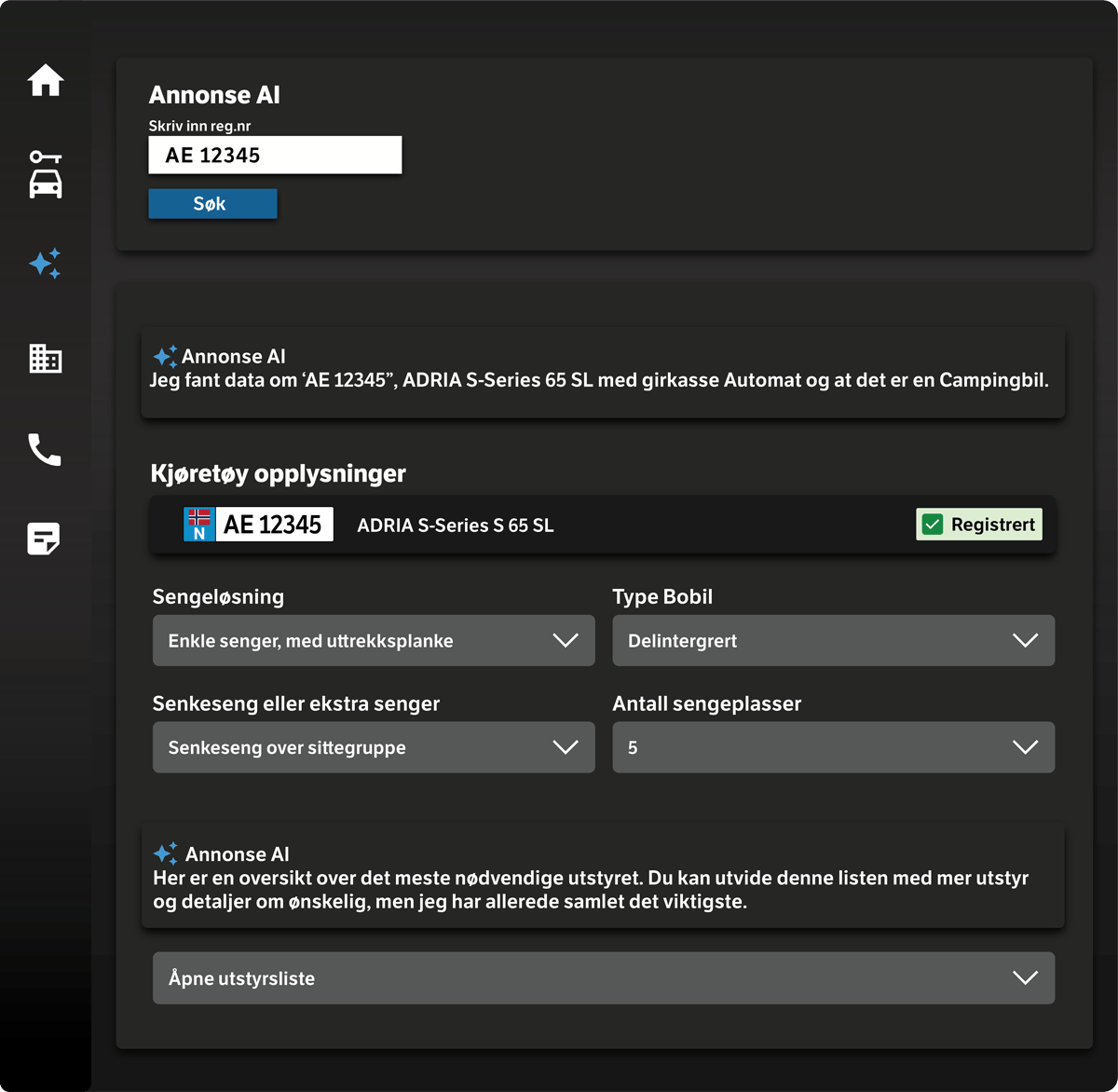Viewport: 1118px width, 1092px height.
Task: Open Senkeseng eller ekstra senger dropdown
Action: [x=374, y=747]
